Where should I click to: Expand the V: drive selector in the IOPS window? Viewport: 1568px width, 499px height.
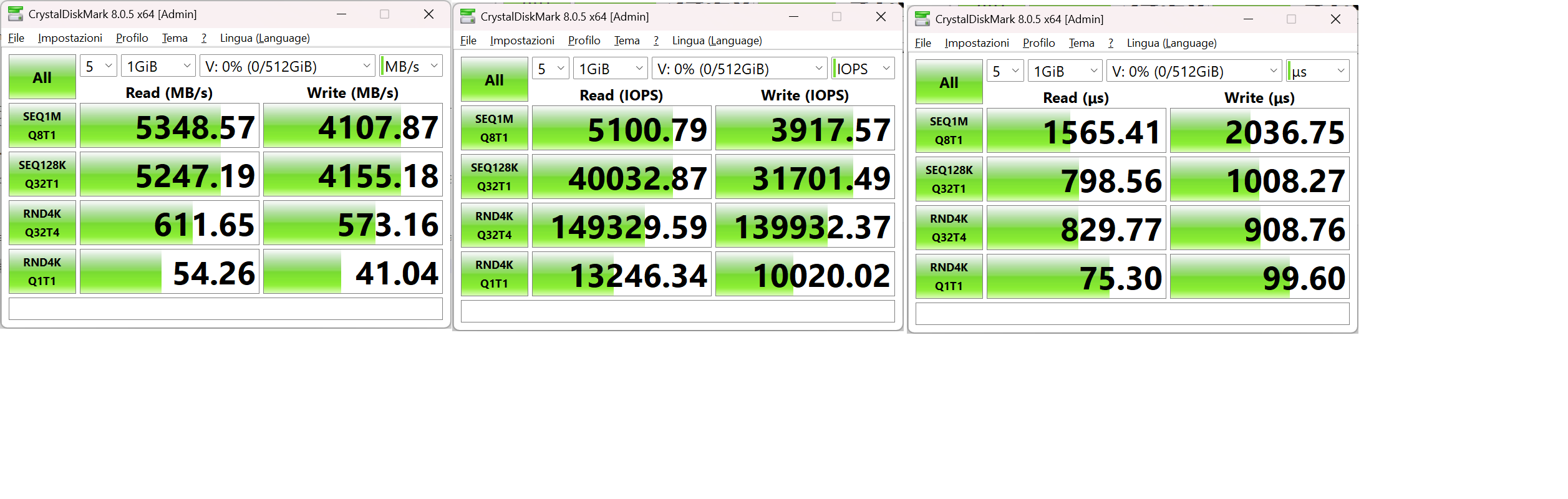(x=740, y=69)
